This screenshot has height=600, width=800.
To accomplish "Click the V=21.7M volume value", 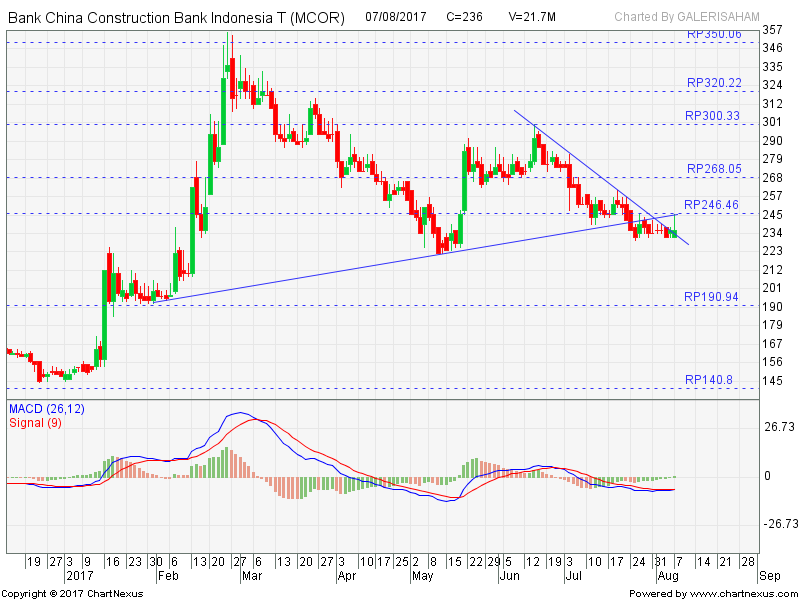I will (x=532, y=17).
